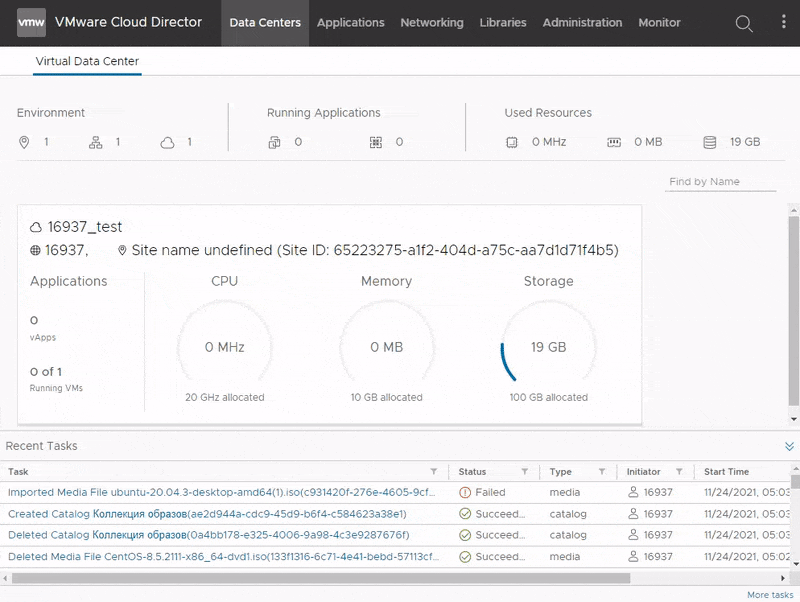Click Succeeded checkmark for Created Catalog task
This screenshot has width=800, height=602.
click(465, 514)
